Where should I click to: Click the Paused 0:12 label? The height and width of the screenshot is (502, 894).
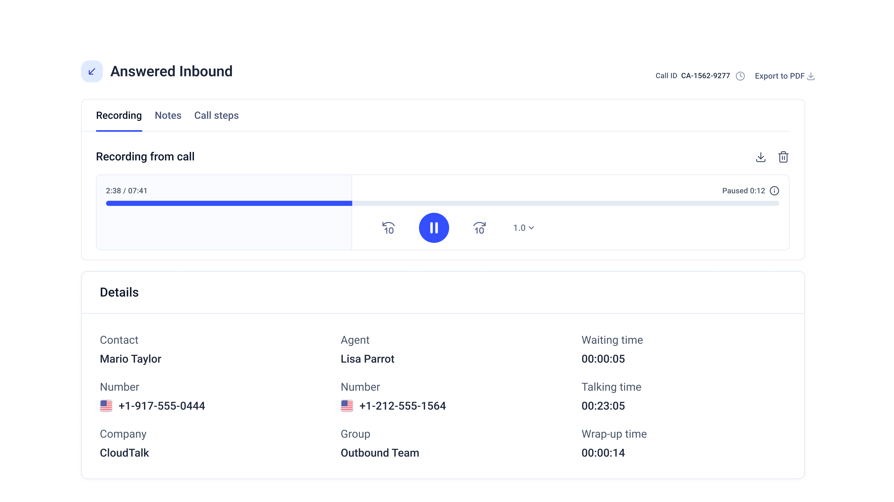coord(743,191)
